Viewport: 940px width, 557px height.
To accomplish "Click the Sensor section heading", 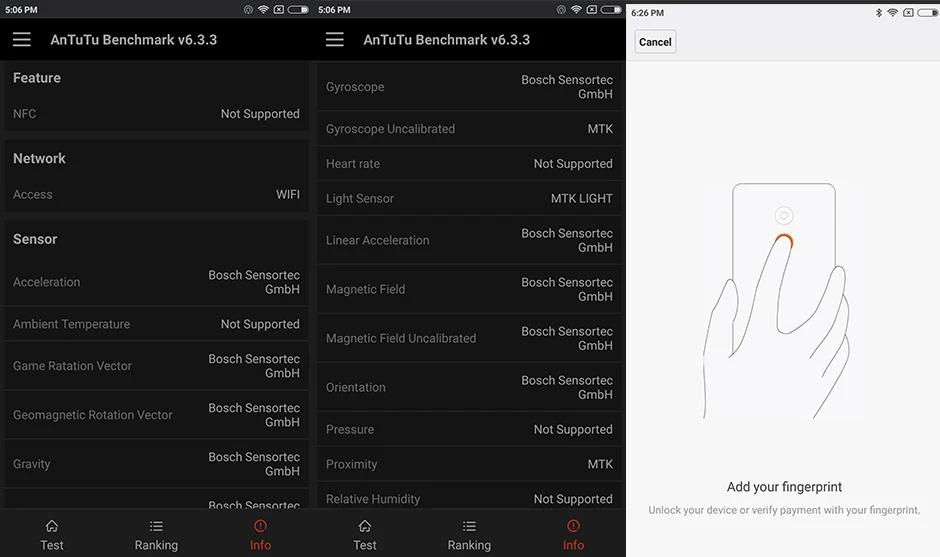I will coord(35,239).
